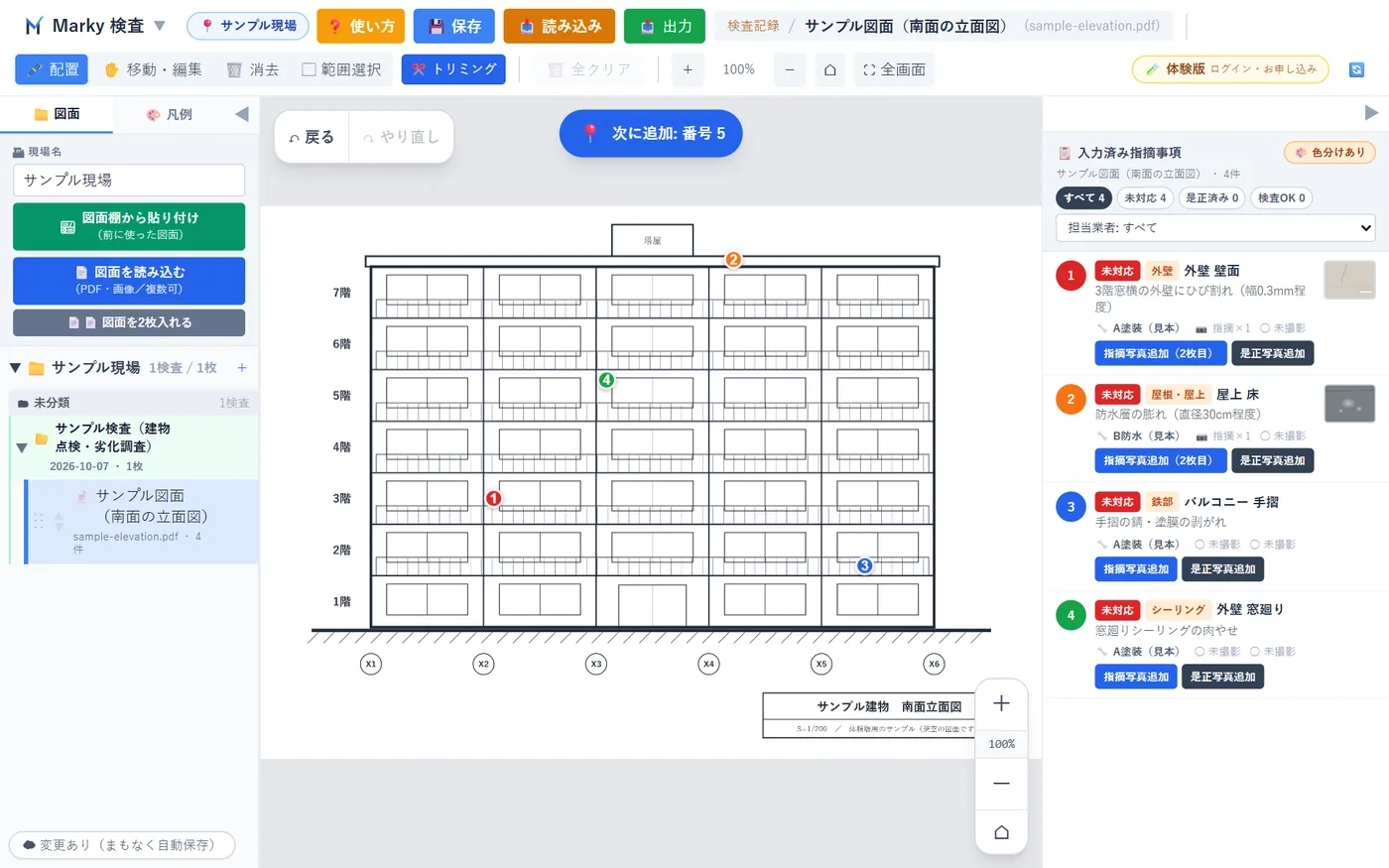Click the 出力 export button
Viewport: 1389px width, 868px height.
click(x=665, y=26)
